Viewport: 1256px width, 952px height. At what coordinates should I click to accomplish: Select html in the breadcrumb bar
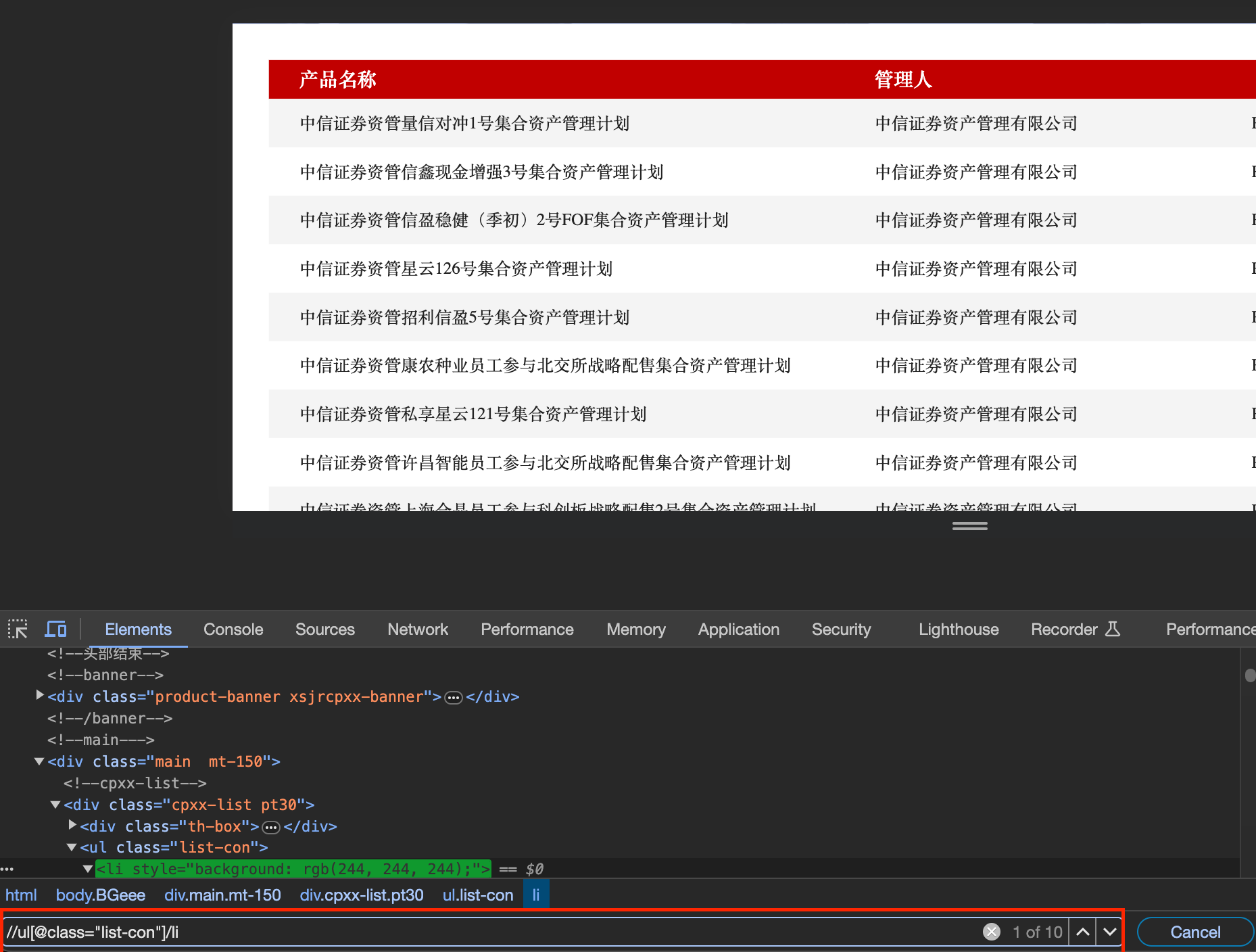[x=21, y=895]
